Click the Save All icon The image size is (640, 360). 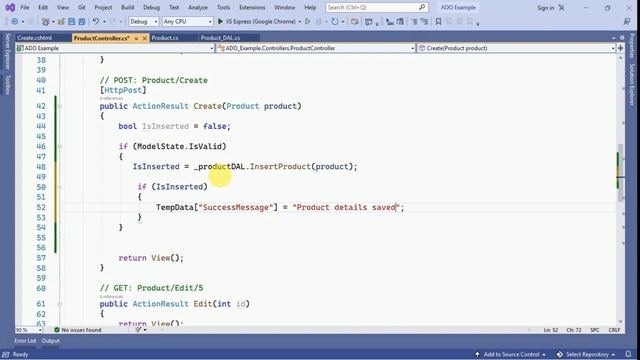[82, 22]
